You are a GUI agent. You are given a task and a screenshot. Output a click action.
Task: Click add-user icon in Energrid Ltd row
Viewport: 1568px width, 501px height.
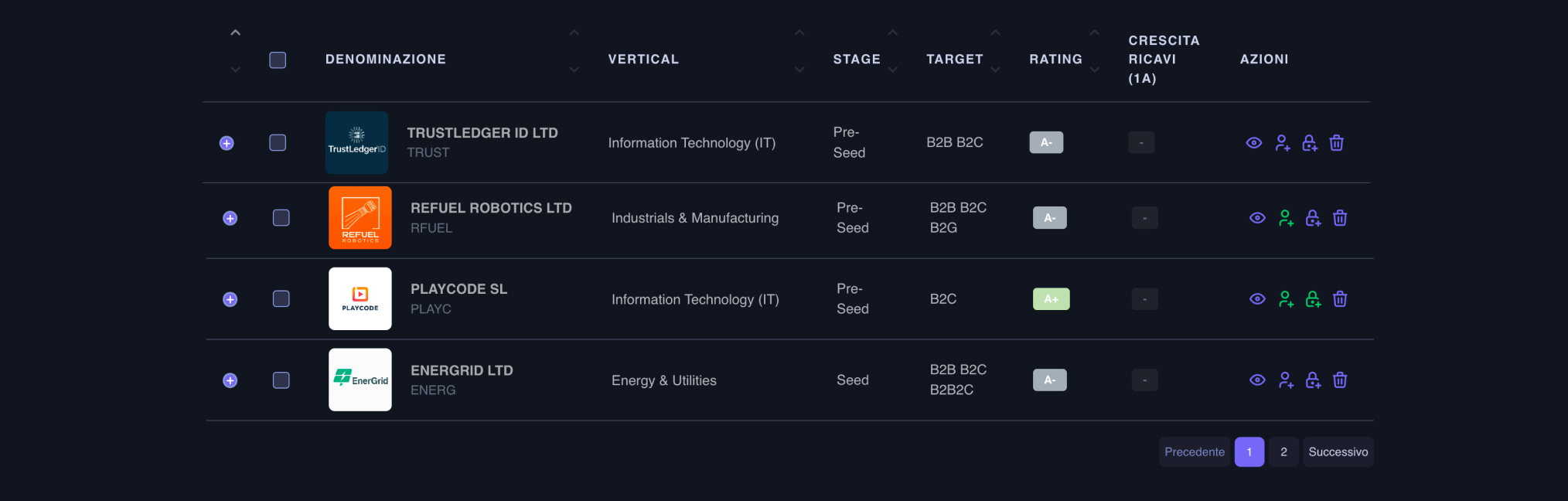[x=1286, y=380]
